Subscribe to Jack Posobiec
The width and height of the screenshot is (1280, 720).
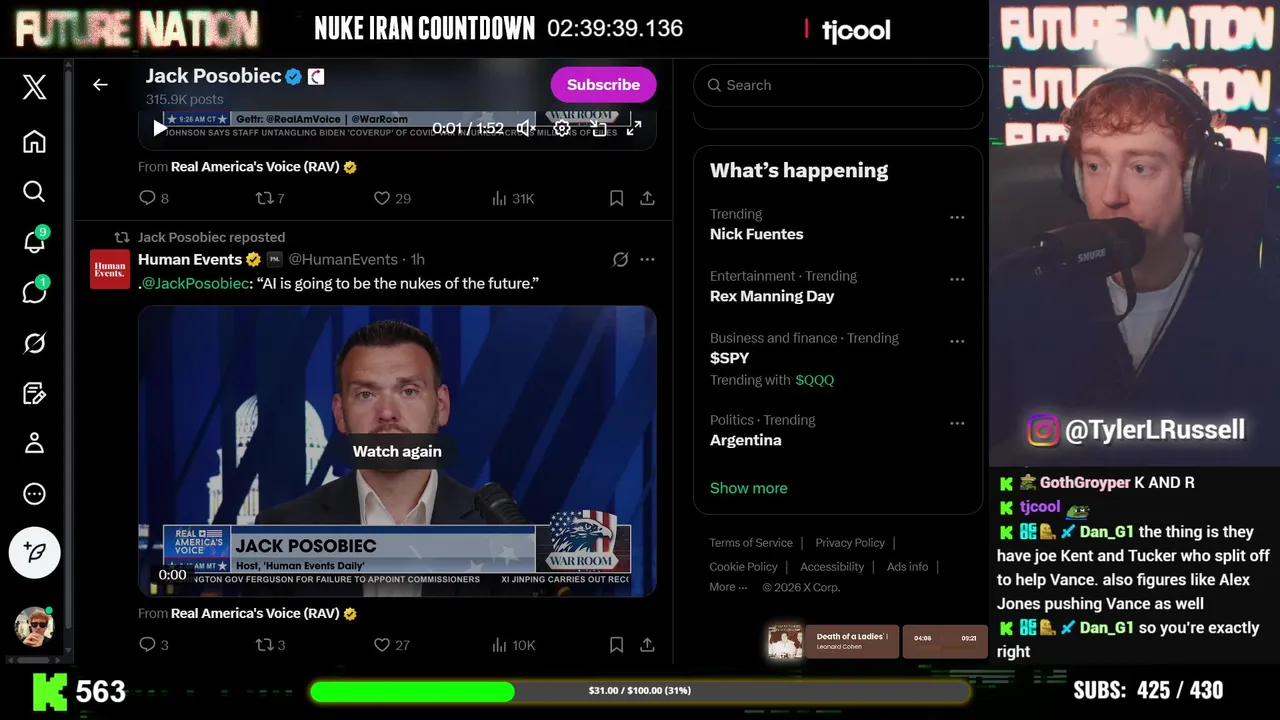603,85
